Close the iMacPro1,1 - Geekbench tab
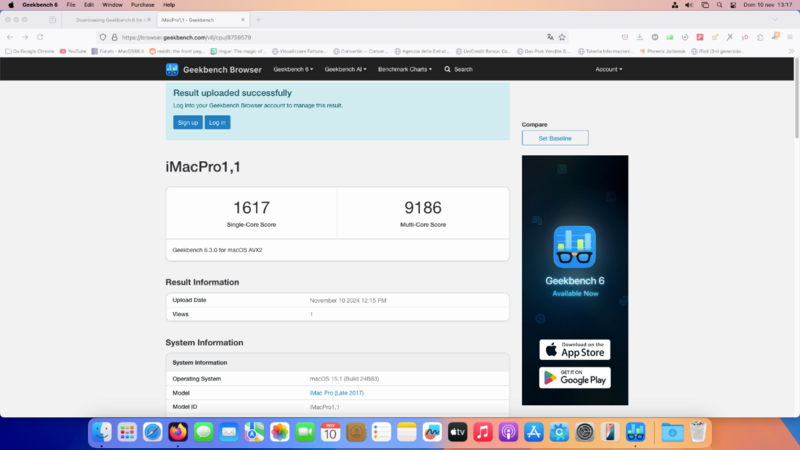The image size is (800, 450). 243,20
